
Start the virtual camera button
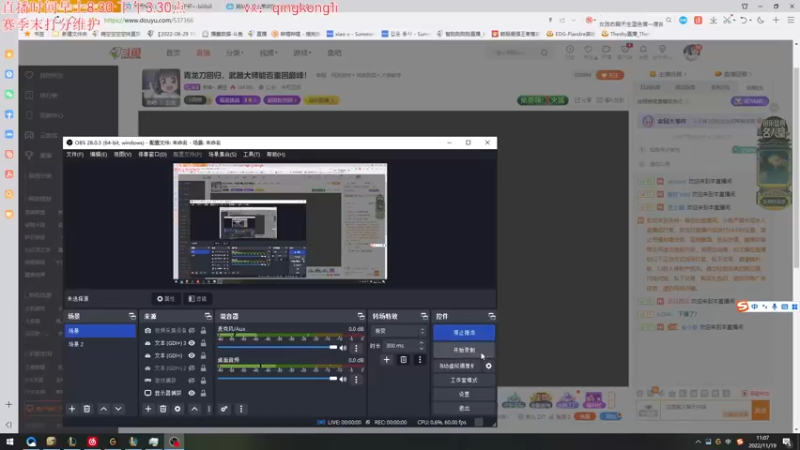point(457,366)
